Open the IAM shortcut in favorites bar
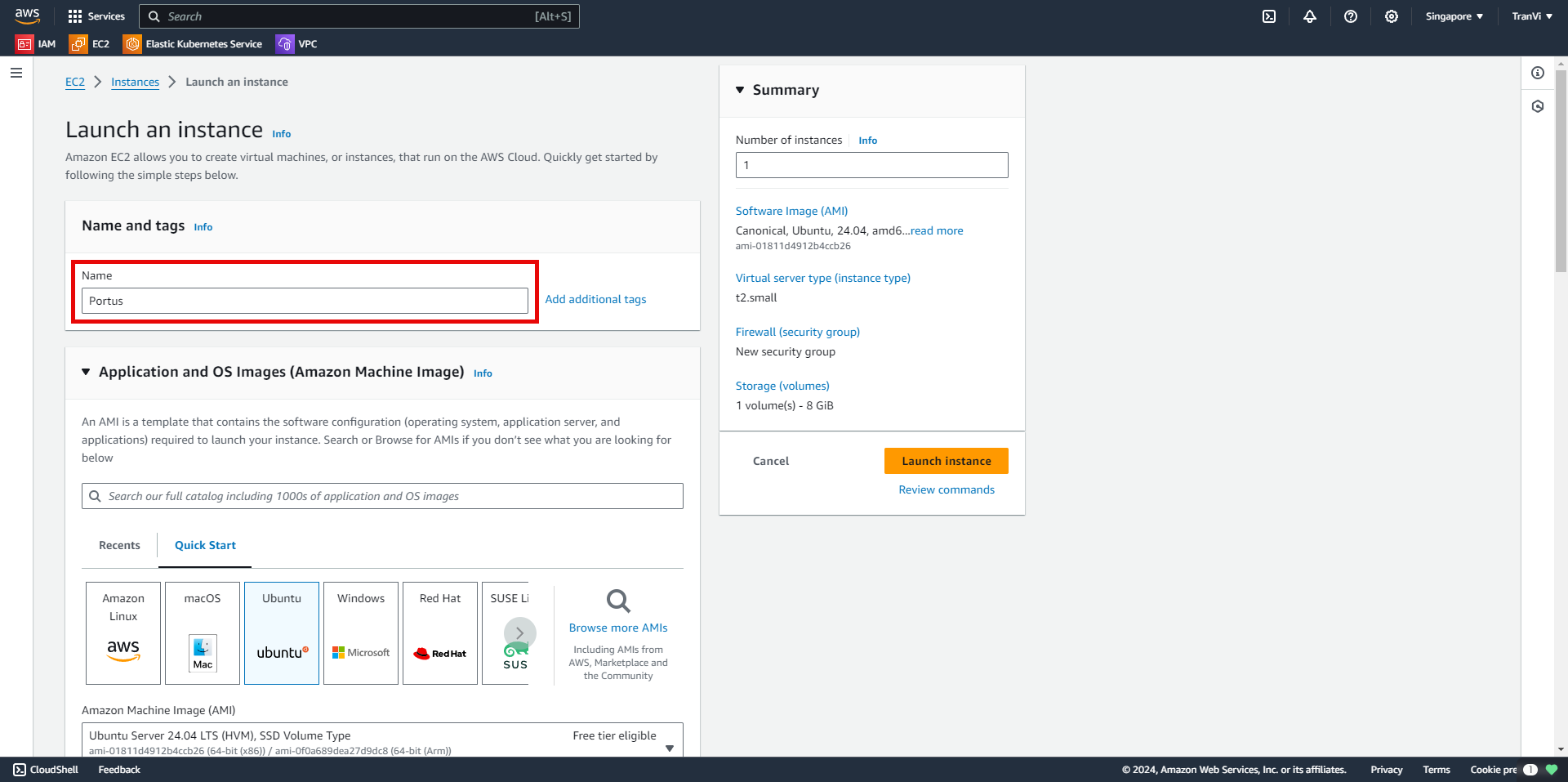Image resolution: width=1568 pixels, height=782 pixels. point(37,44)
